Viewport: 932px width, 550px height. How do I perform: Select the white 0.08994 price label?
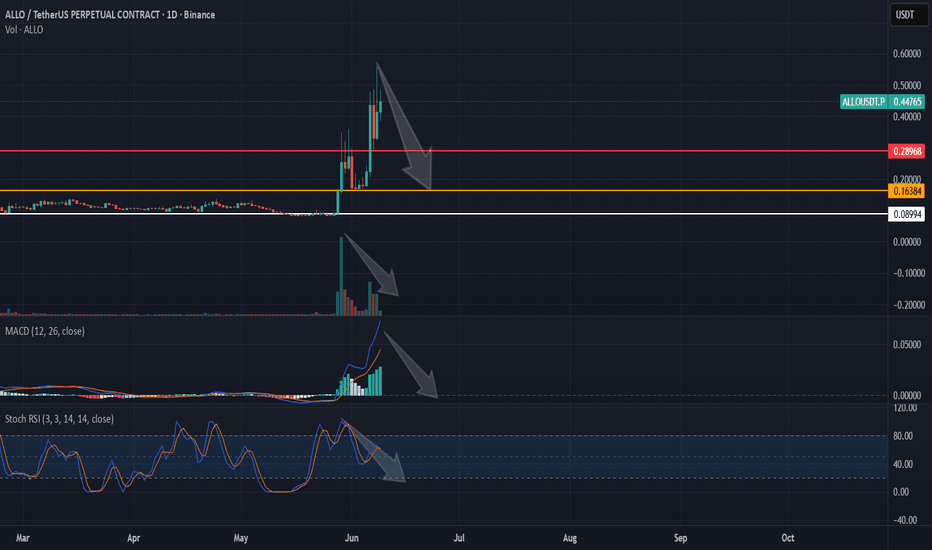pyautogui.click(x=906, y=214)
